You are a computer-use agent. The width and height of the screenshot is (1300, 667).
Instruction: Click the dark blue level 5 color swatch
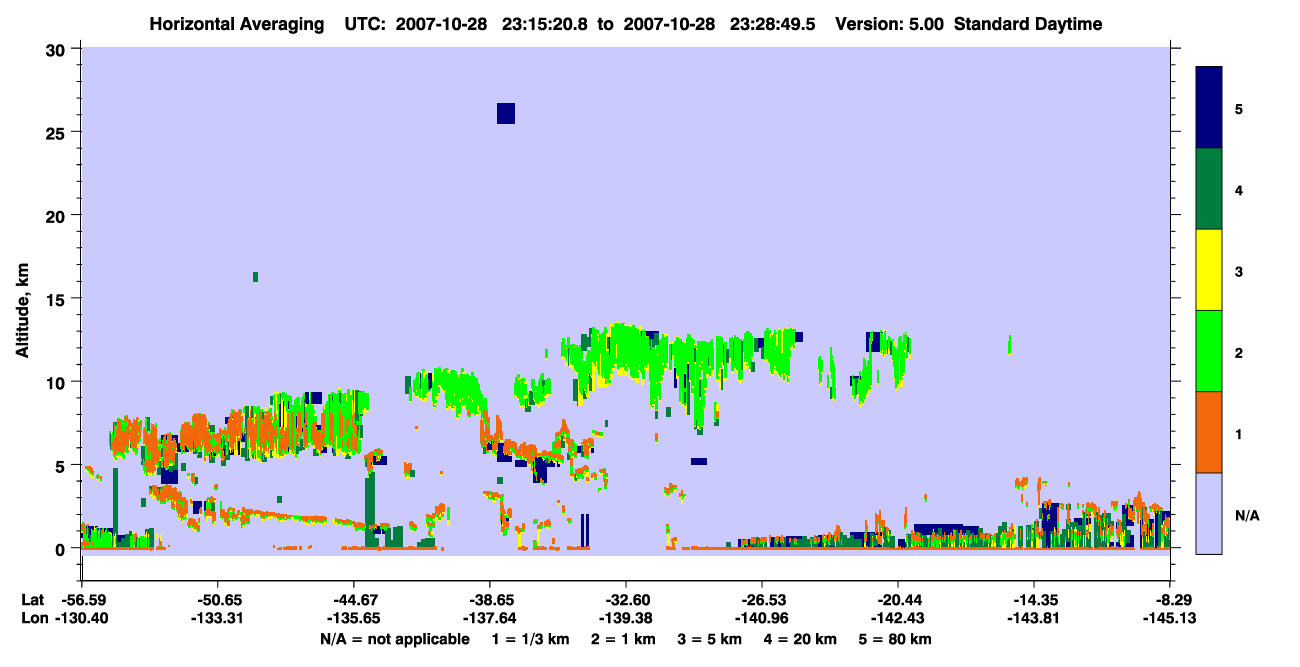[x=1209, y=108]
